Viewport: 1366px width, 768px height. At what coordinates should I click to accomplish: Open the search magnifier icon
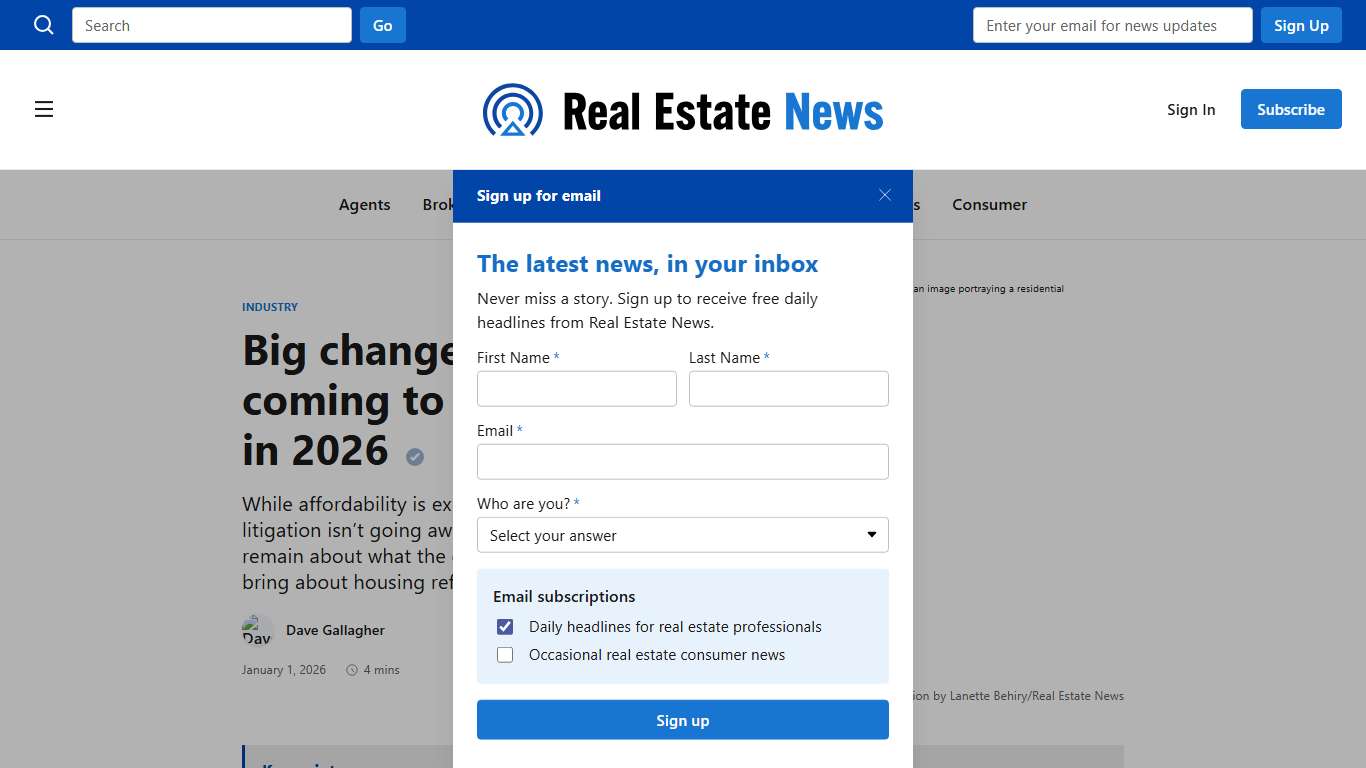(43, 24)
